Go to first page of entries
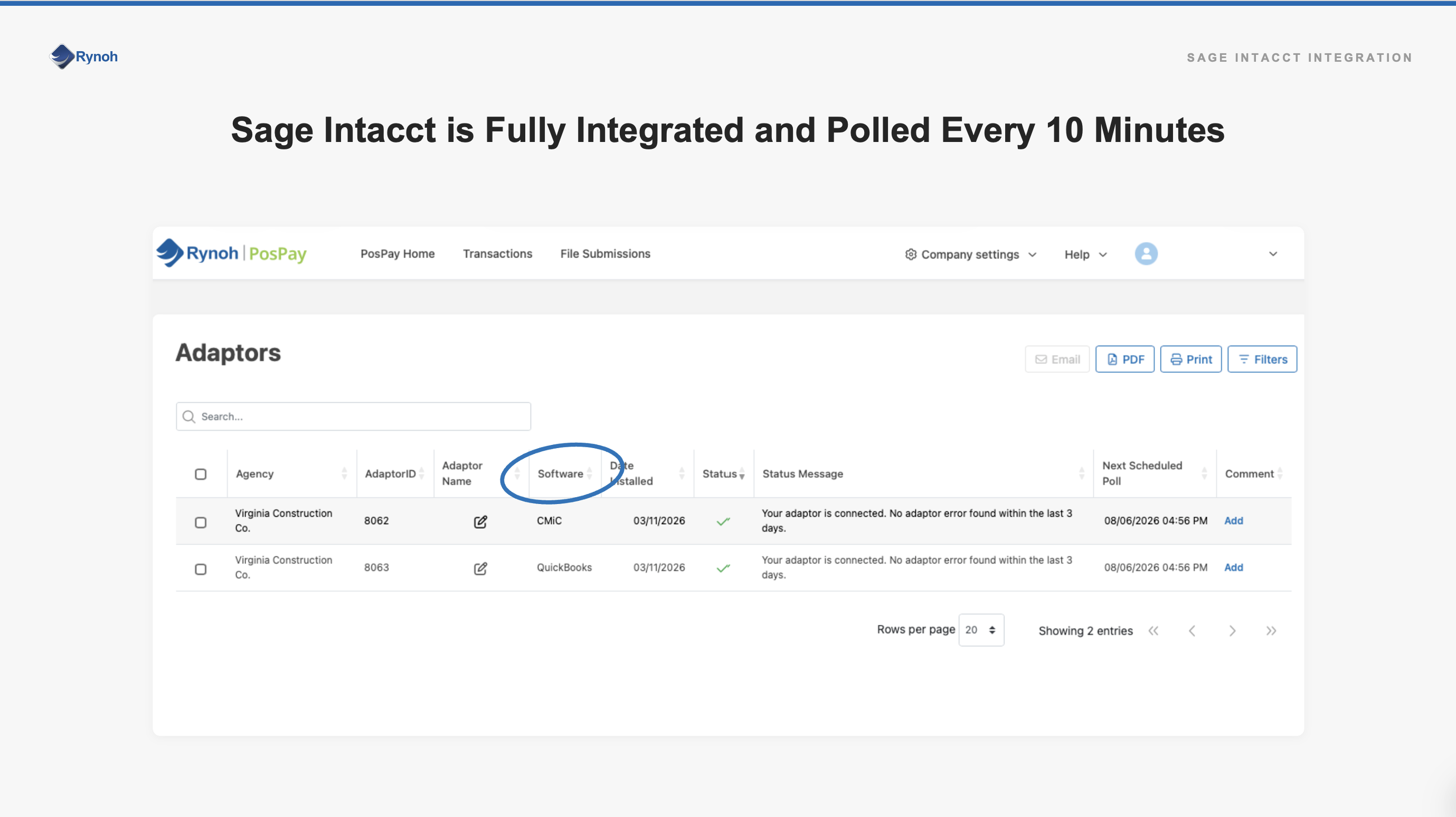The height and width of the screenshot is (817, 1456). 1153,631
